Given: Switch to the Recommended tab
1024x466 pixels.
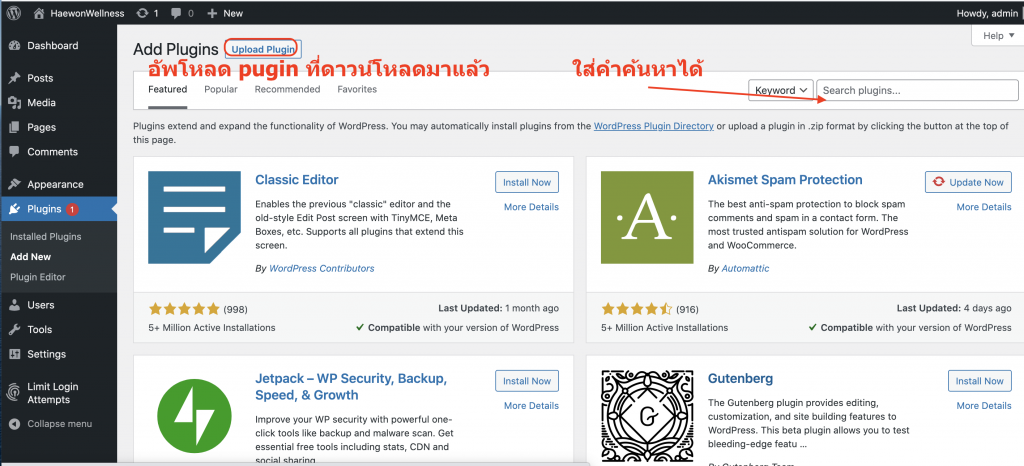Looking at the screenshot, I should pos(287,89).
